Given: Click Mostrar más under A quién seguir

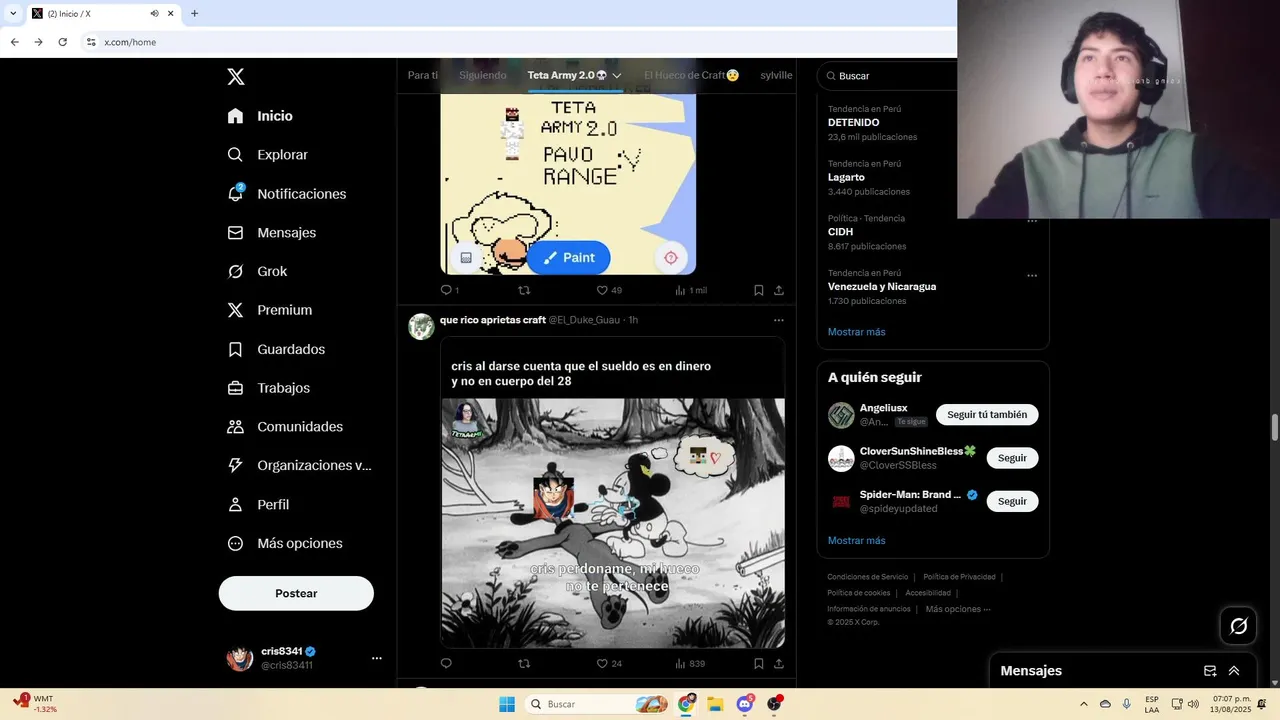Looking at the screenshot, I should pos(856,541).
